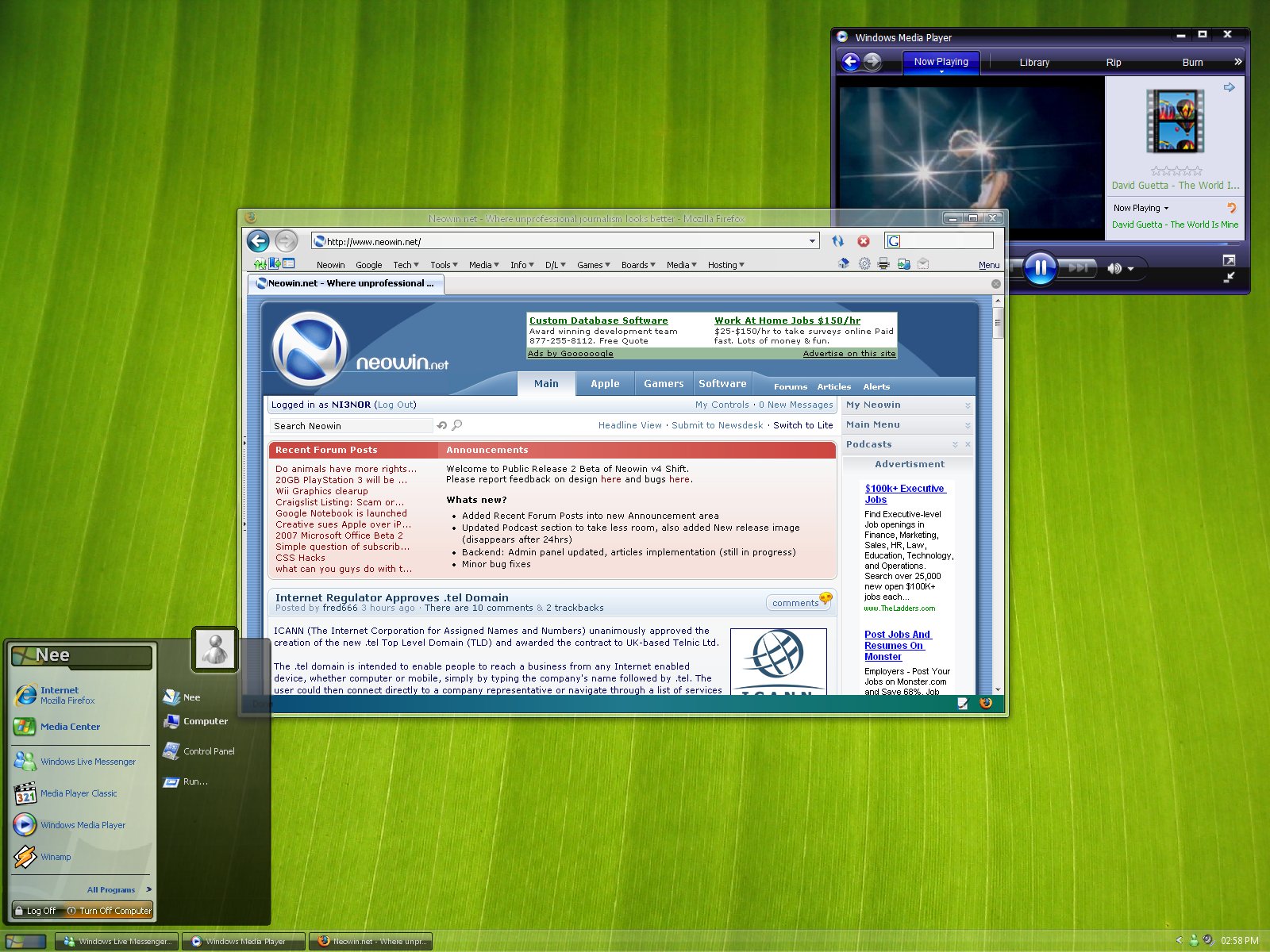Click the video film strip thumbnail
Image resolution: width=1270 pixels, height=952 pixels.
coord(1176,121)
